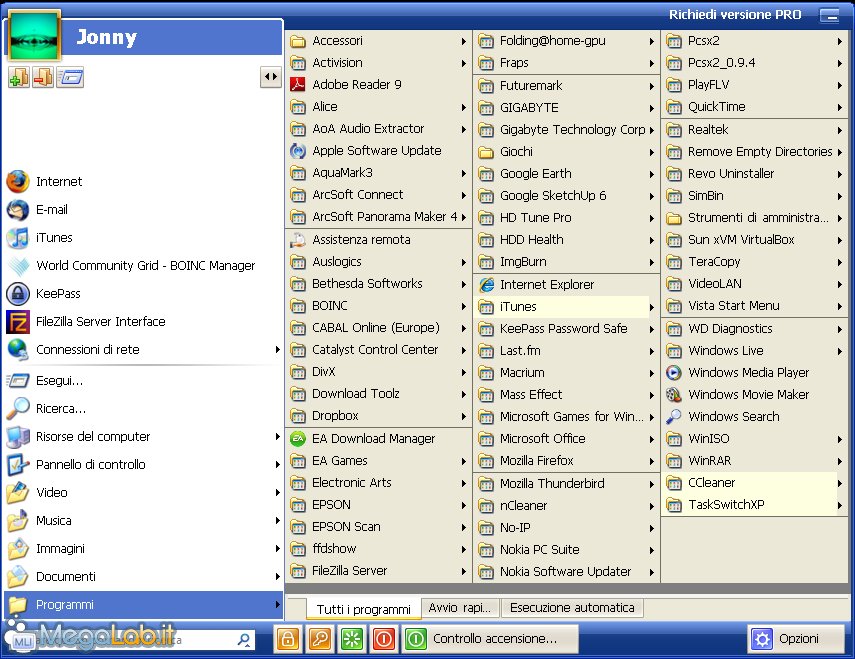Expand the Accessori folder

[378, 41]
